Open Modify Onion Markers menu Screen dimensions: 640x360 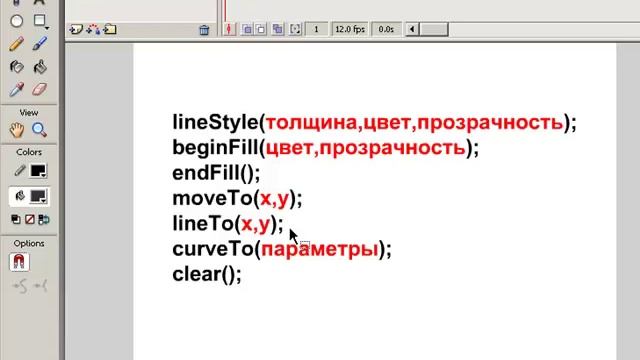point(295,29)
